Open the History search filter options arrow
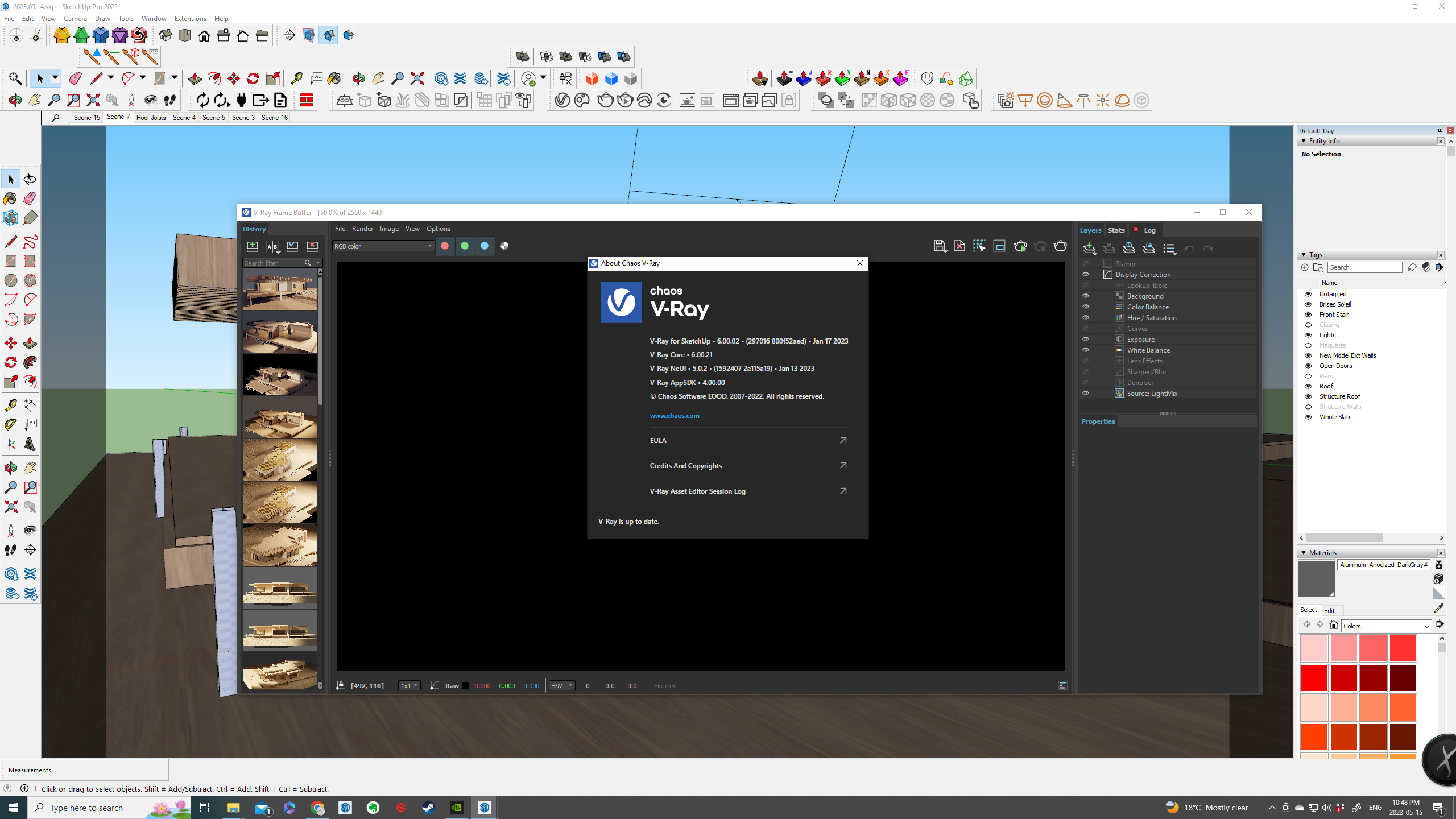The image size is (1456, 819). [x=318, y=263]
